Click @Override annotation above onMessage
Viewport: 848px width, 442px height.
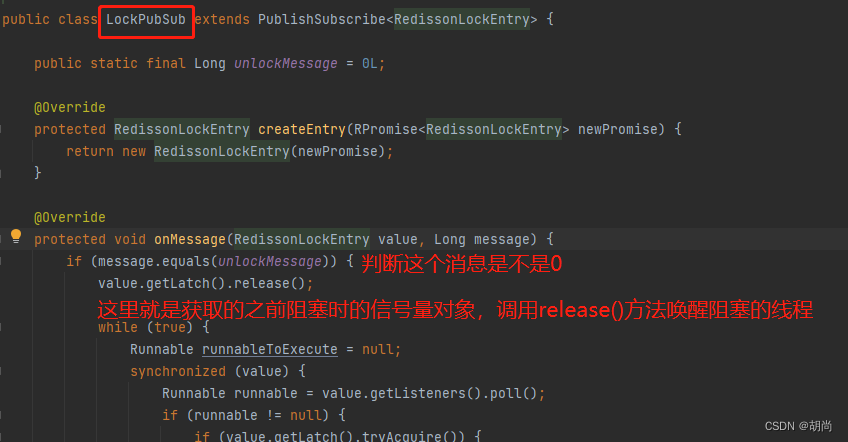70,217
